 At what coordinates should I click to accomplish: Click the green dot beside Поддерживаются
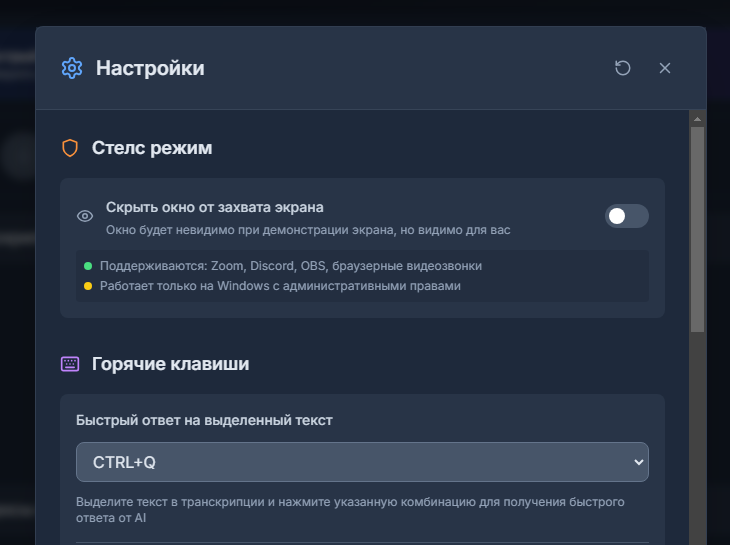tap(88, 266)
